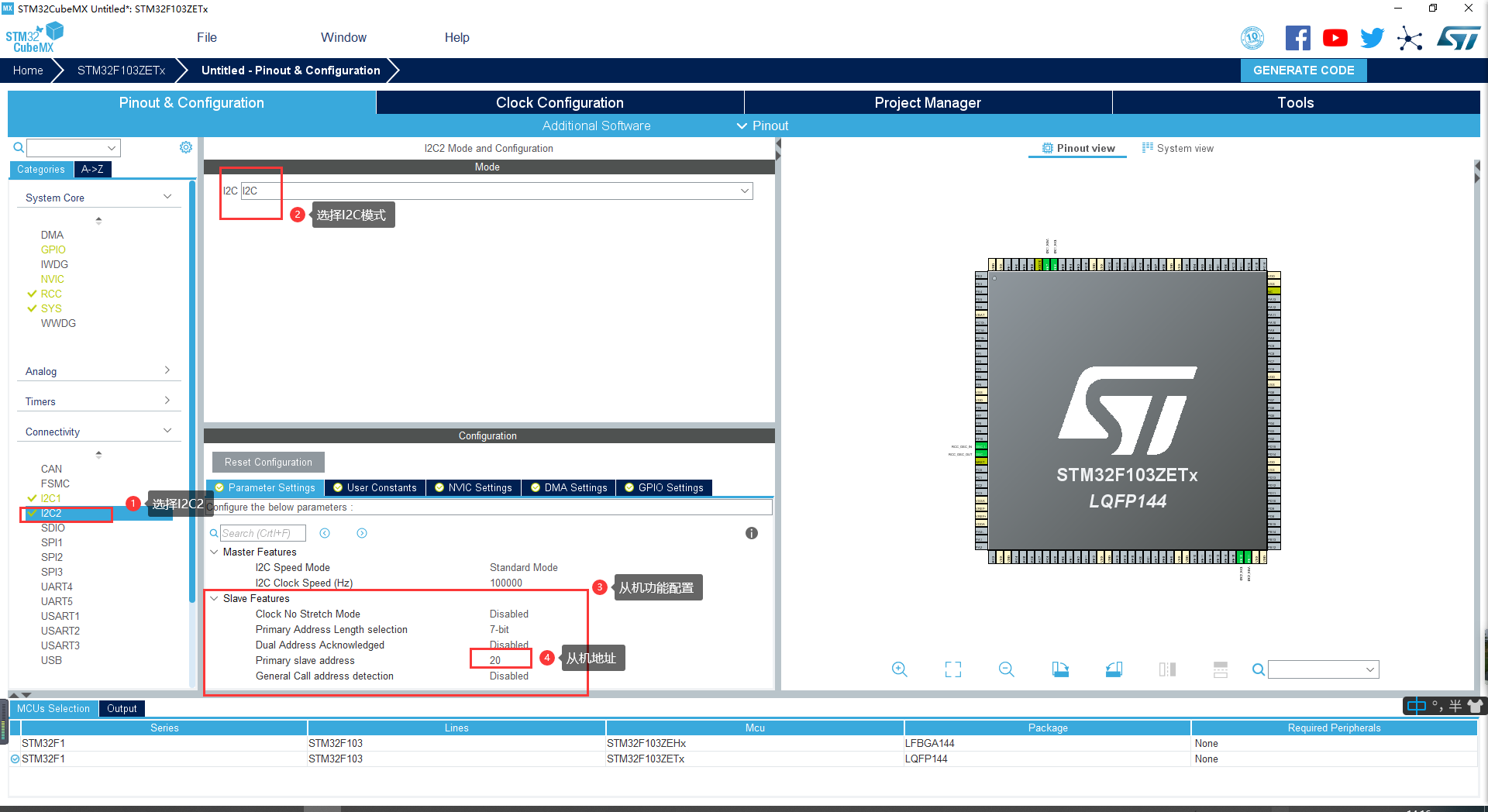Click the GENERATE CODE button
Viewport: 1488px width, 812px height.
(x=1303, y=70)
